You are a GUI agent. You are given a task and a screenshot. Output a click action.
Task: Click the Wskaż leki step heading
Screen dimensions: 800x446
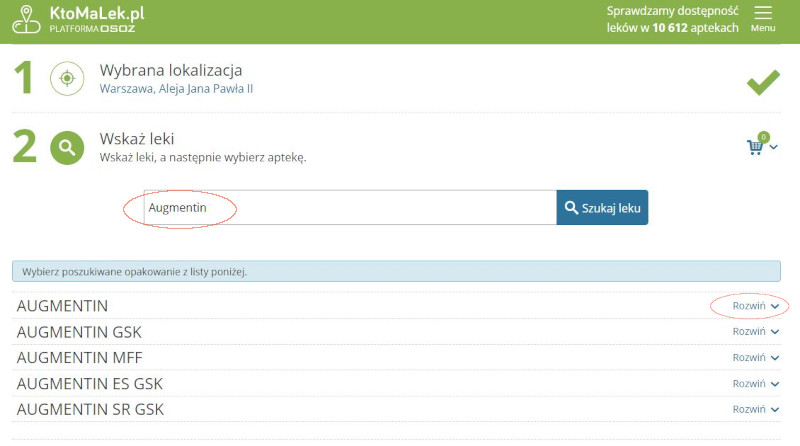tap(144, 139)
